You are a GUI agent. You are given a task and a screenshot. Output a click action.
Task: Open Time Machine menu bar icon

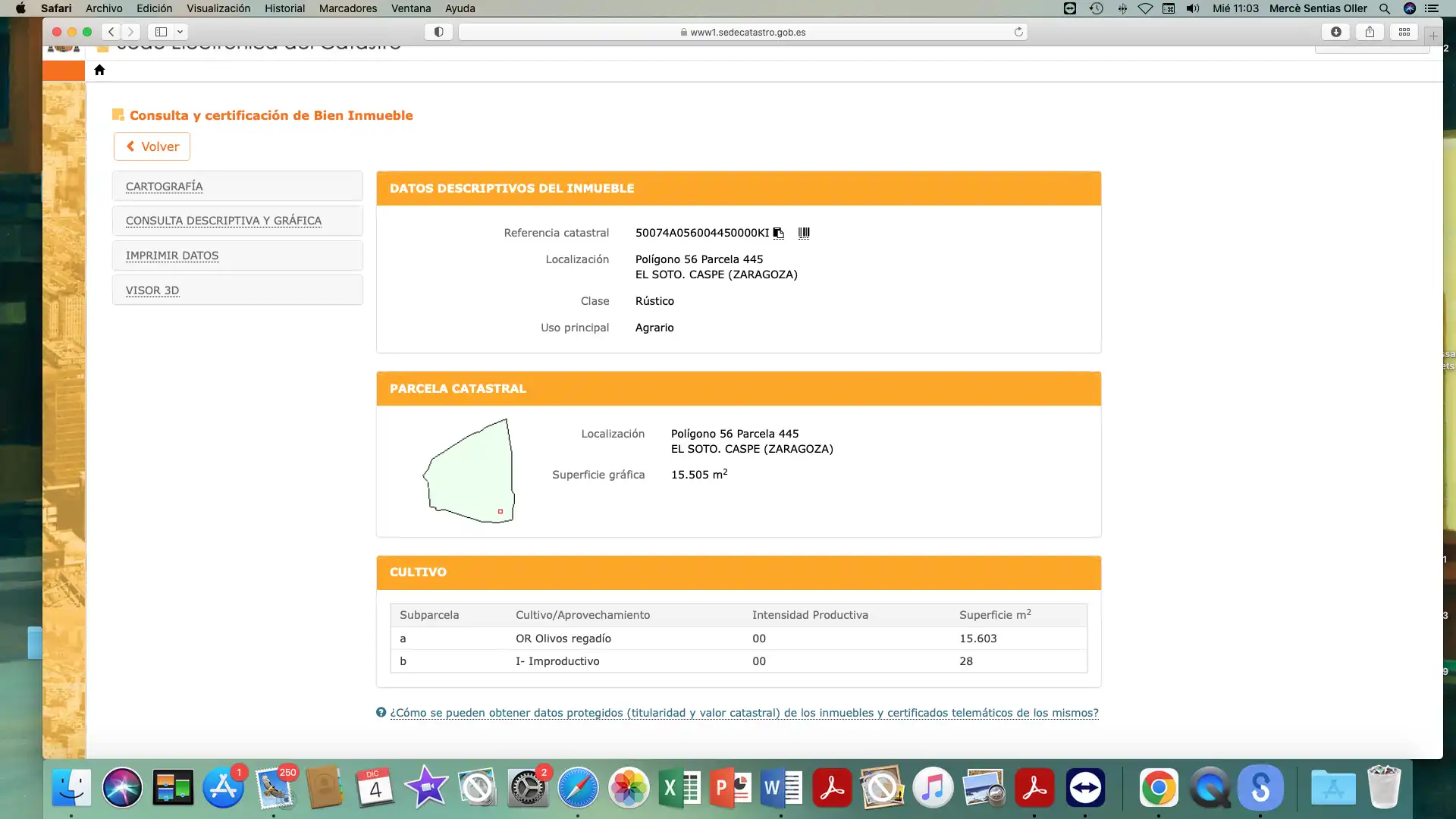coord(1096,8)
